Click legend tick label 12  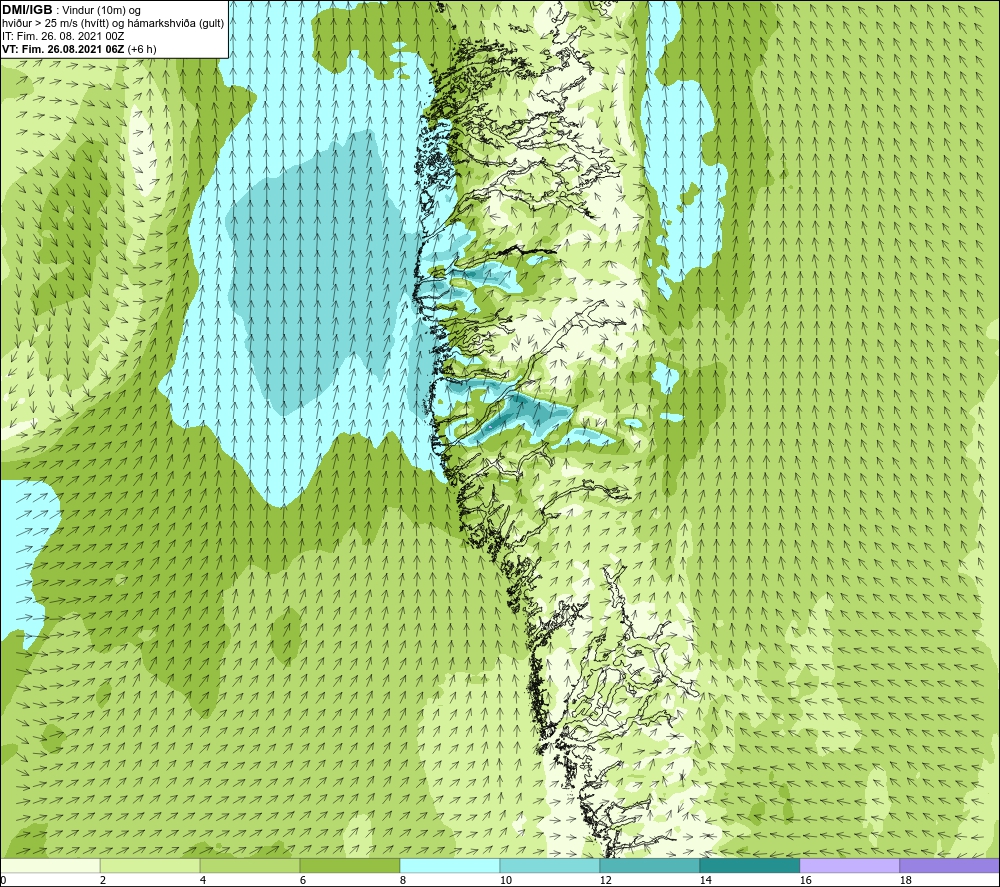(606, 881)
